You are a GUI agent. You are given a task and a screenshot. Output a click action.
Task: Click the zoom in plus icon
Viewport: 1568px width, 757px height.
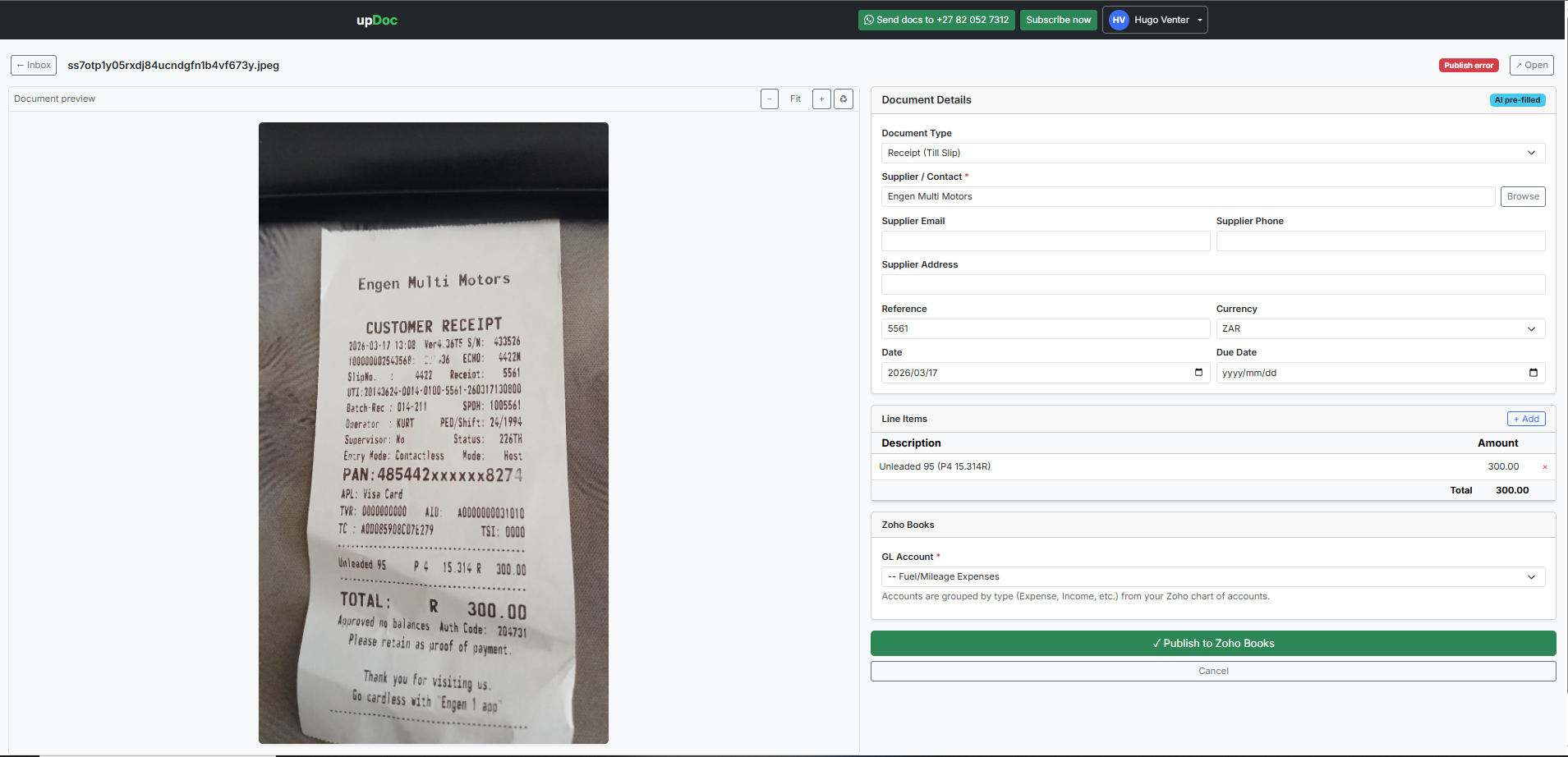(821, 99)
